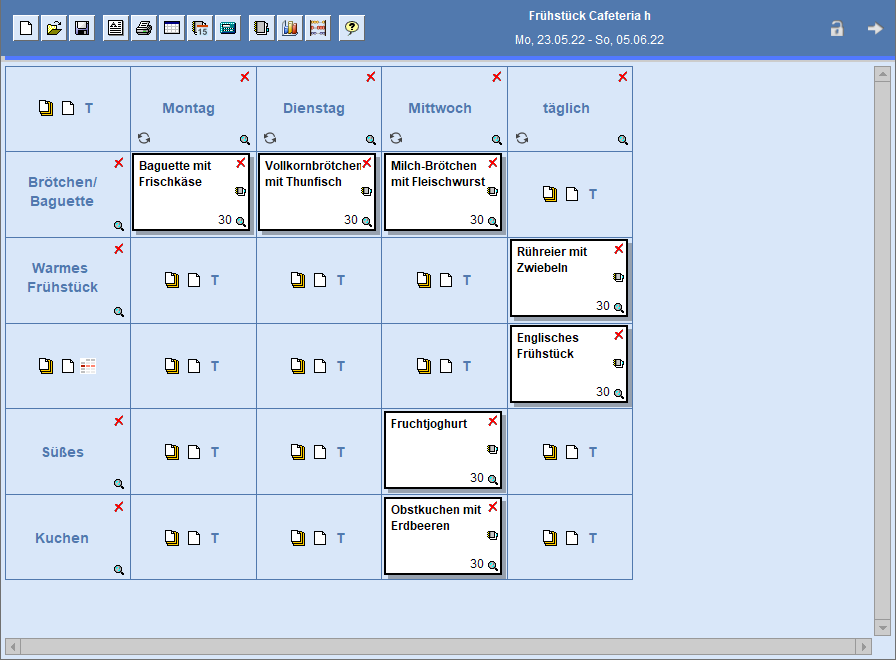The width and height of the screenshot is (896, 660).
Task: Go to next period with right arrow
Action: pos(874,29)
